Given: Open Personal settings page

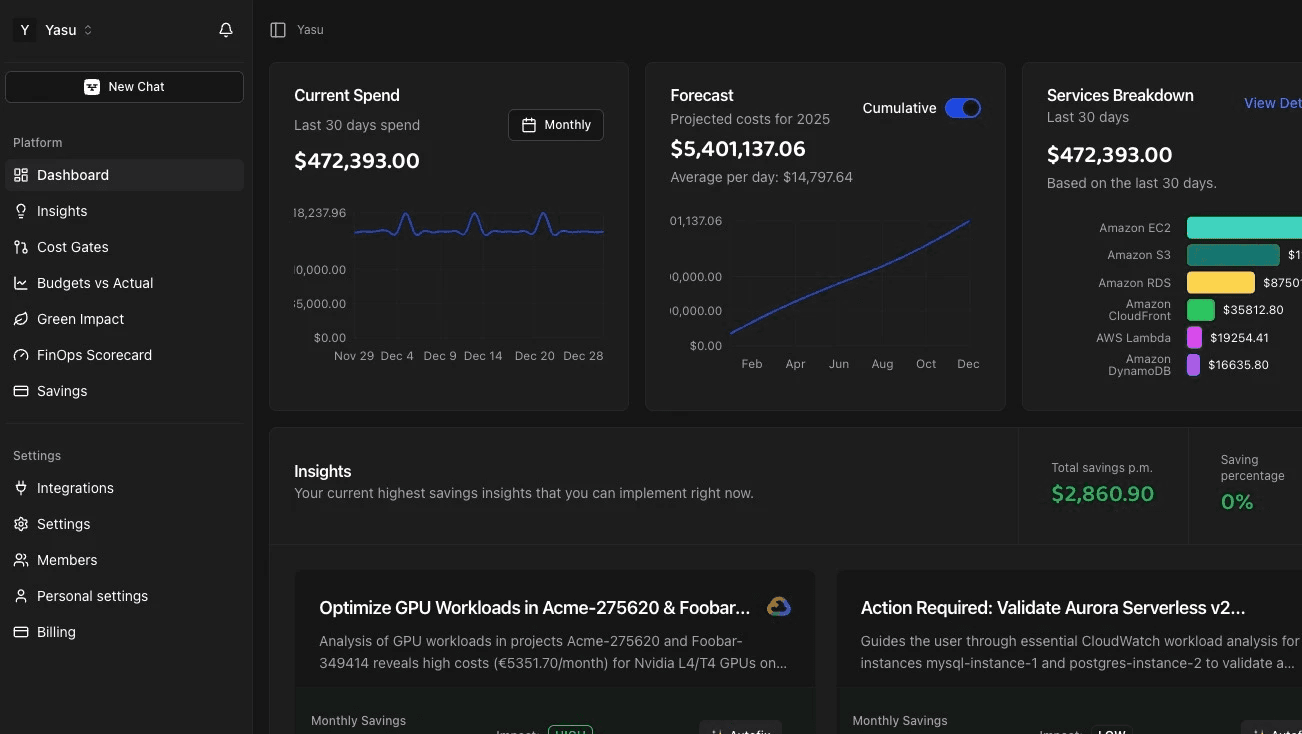Looking at the screenshot, I should tap(125, 596).
